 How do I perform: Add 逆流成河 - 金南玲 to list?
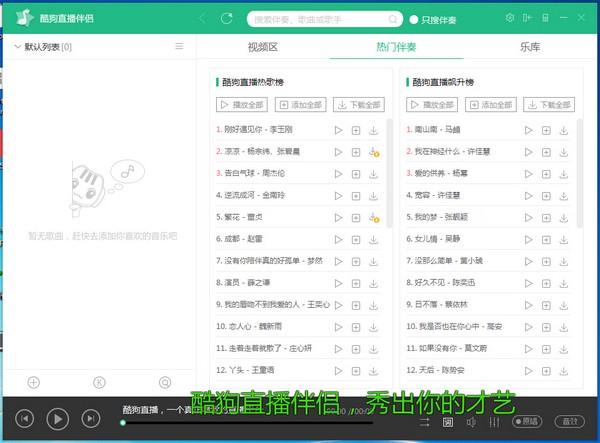(356, 196)
